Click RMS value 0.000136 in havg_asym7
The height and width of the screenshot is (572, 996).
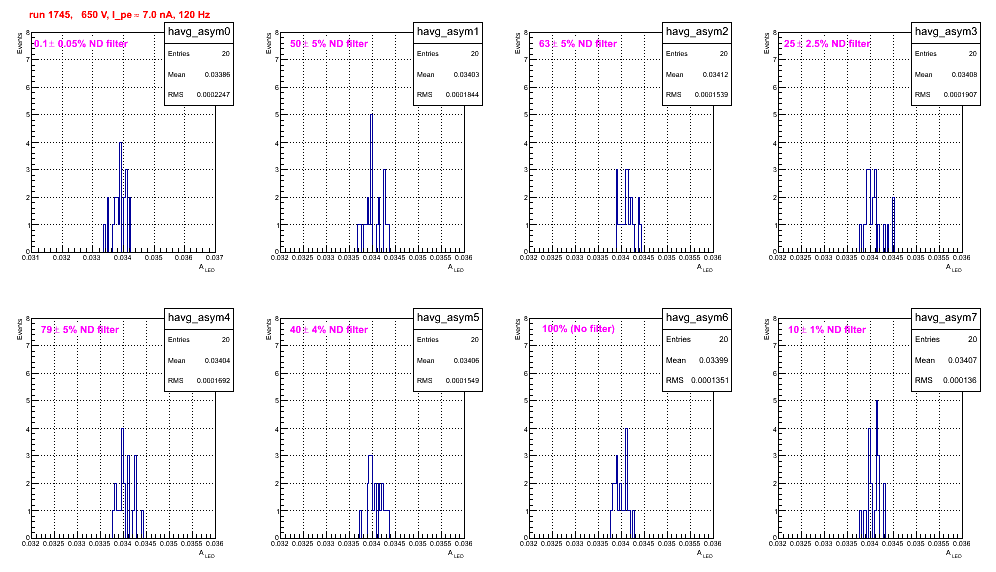(960, 381)
